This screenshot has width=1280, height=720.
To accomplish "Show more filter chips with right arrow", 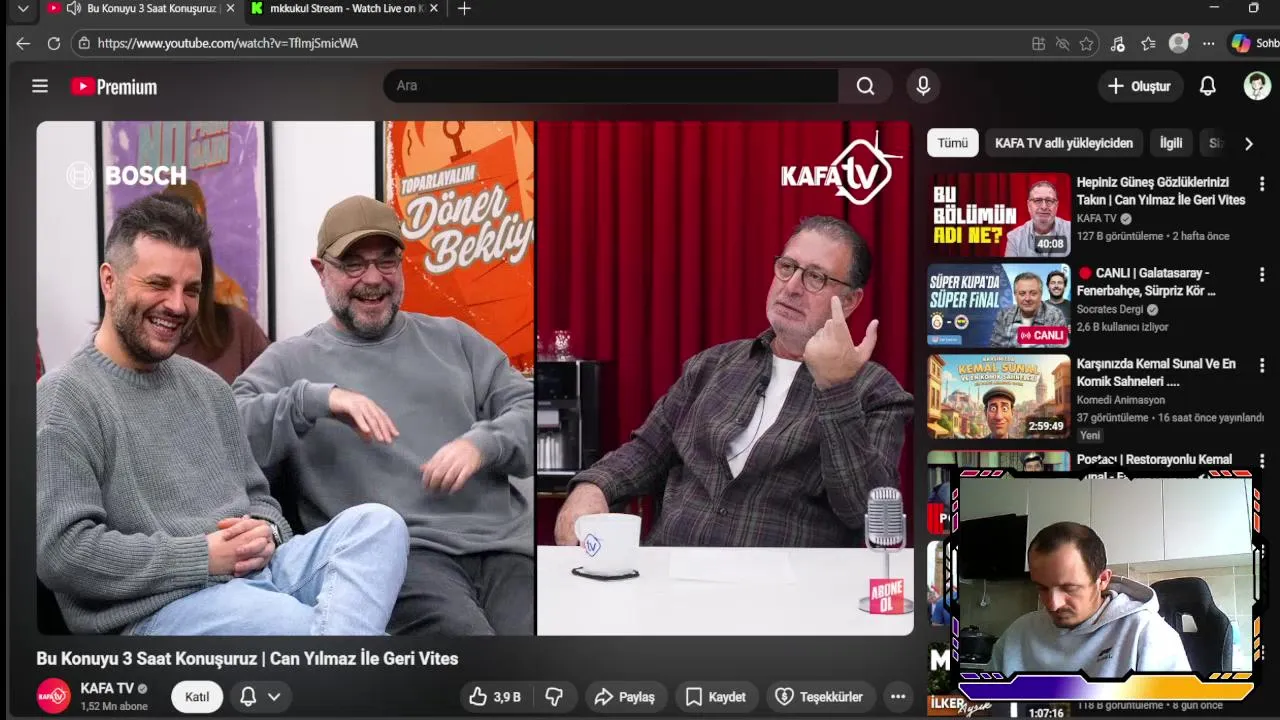I will click(1248, 143).
